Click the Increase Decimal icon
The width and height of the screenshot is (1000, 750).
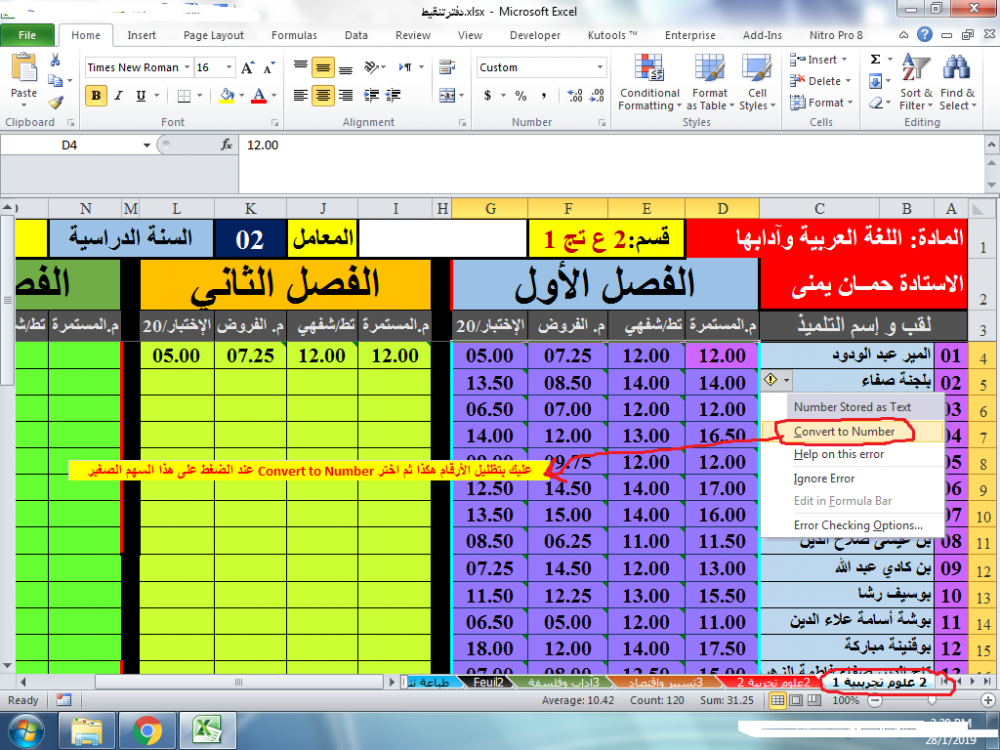tap(574, 96)
